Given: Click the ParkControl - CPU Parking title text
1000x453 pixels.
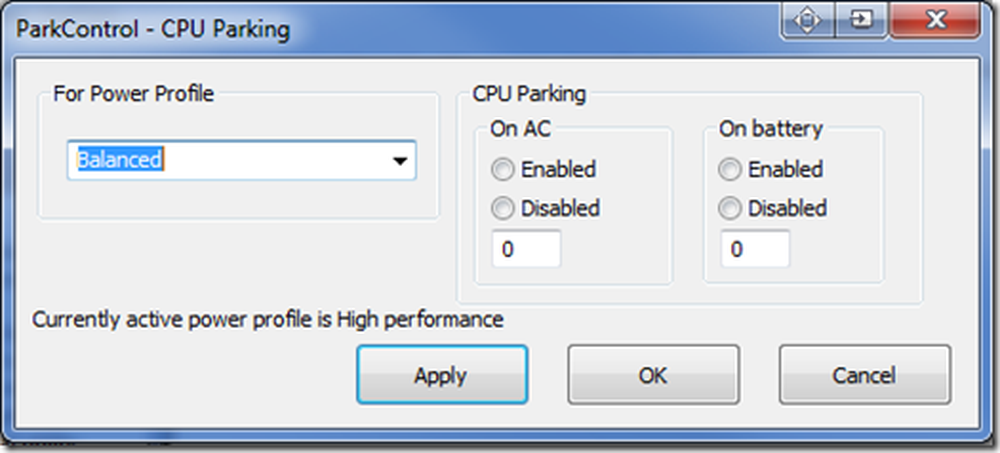Looking at the screenshot, I should (152, 29).
